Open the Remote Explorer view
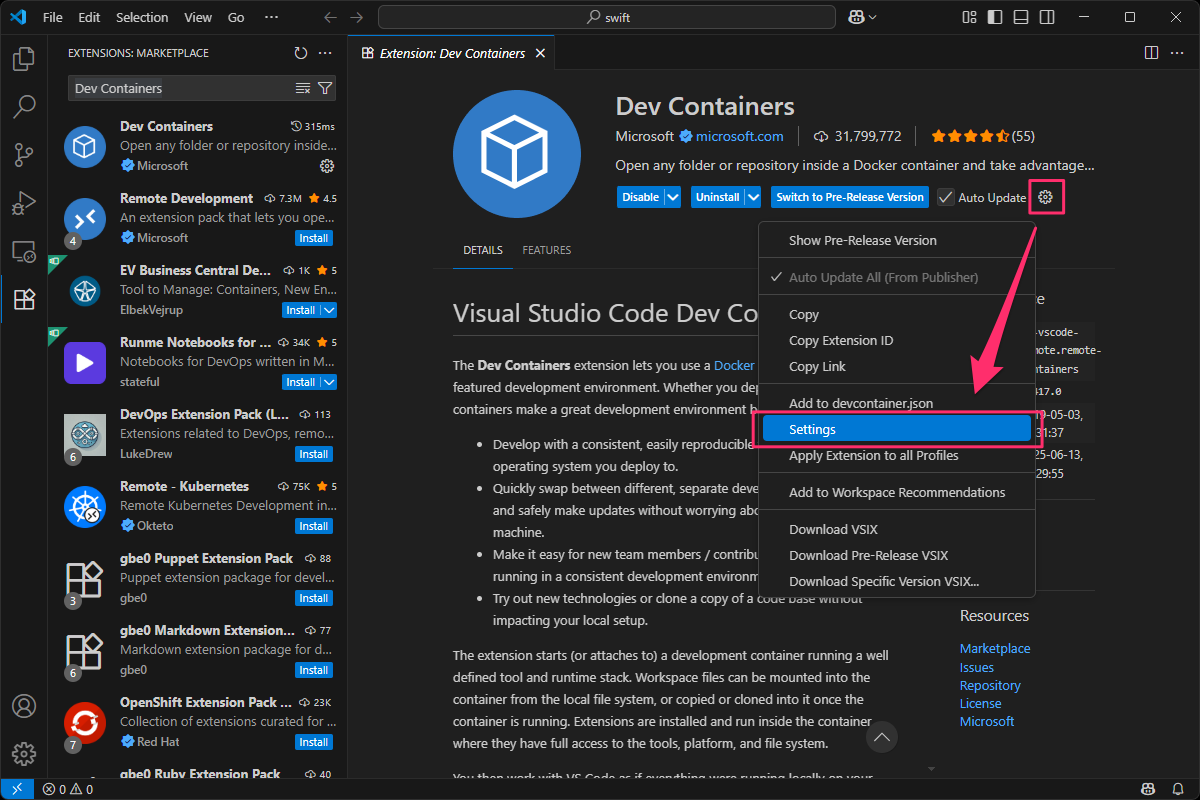 click(24, 251)
